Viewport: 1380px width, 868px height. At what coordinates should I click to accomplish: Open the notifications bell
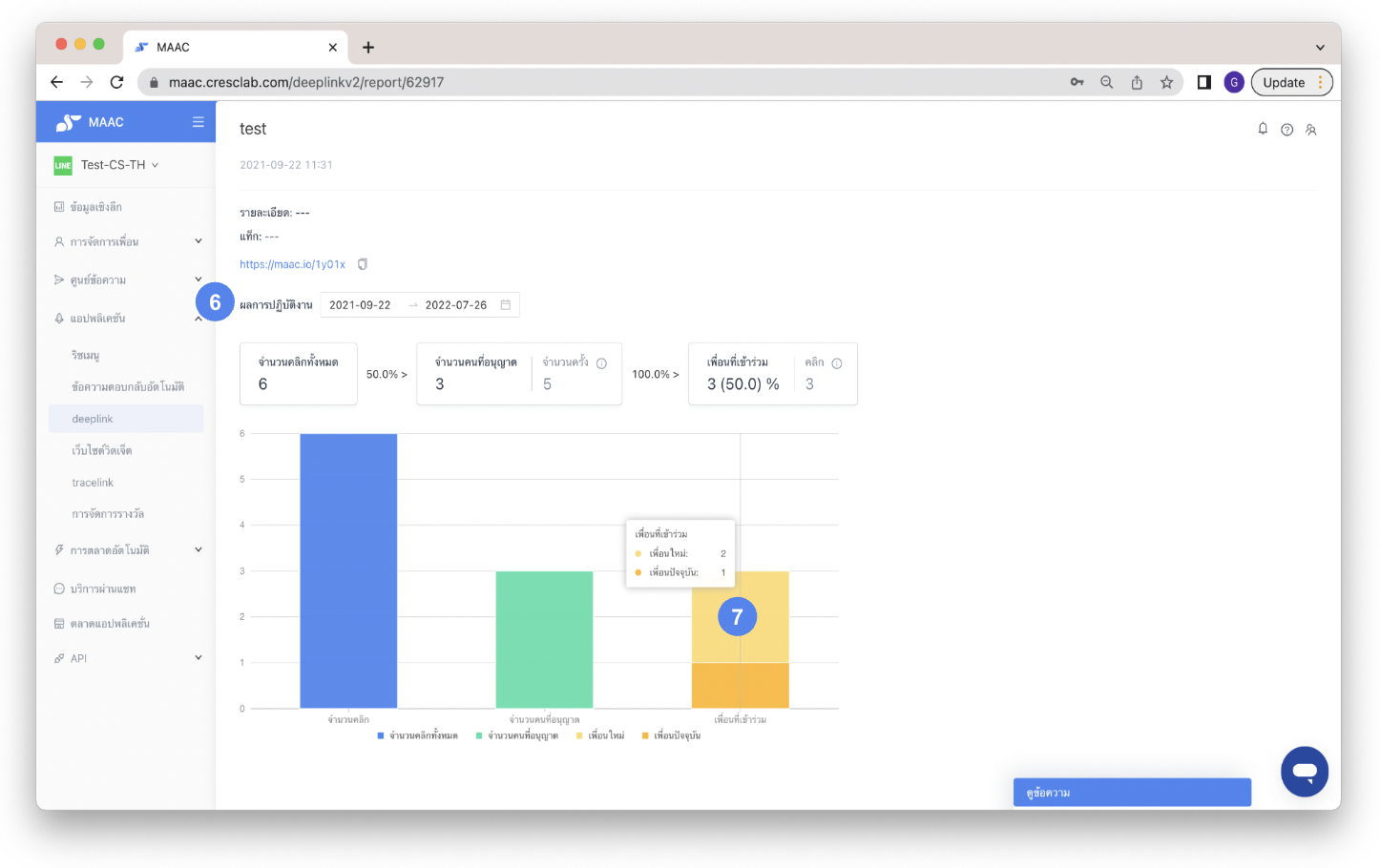point(1263,129)
